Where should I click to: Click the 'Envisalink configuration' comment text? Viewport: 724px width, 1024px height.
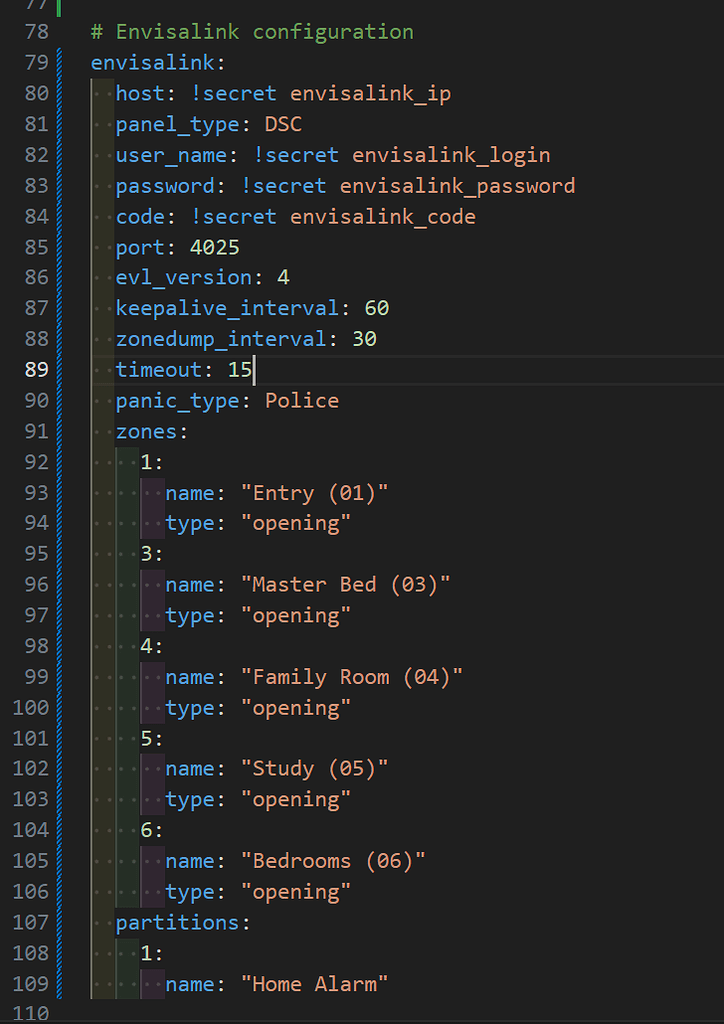coord(264,32)
